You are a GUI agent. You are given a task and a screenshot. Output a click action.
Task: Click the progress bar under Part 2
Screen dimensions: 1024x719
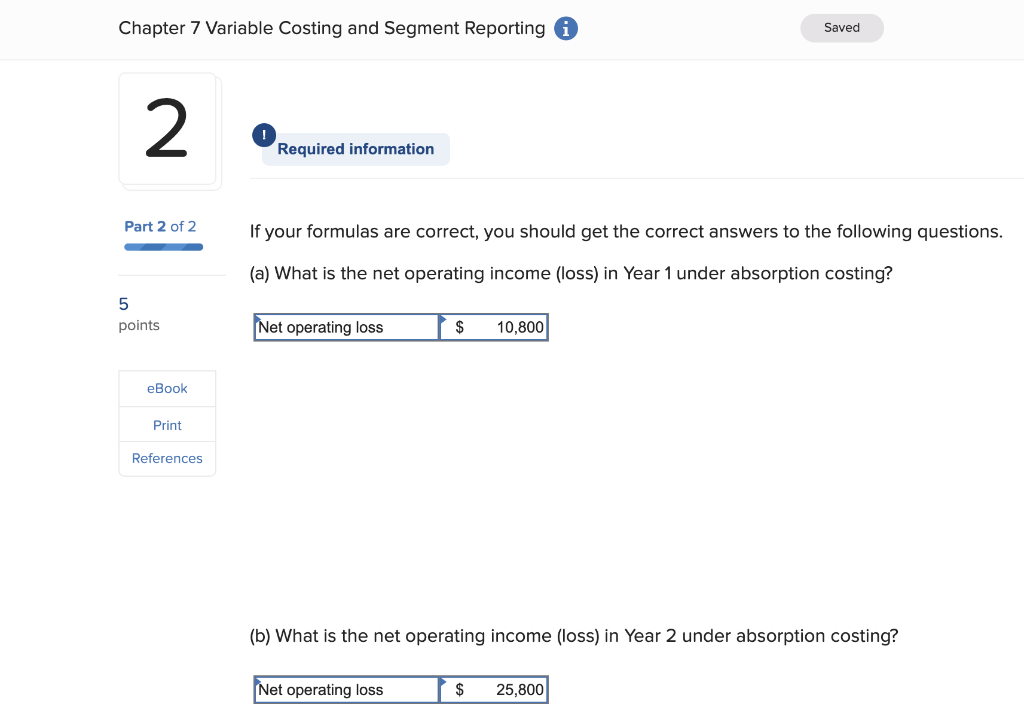click(163, 246)
